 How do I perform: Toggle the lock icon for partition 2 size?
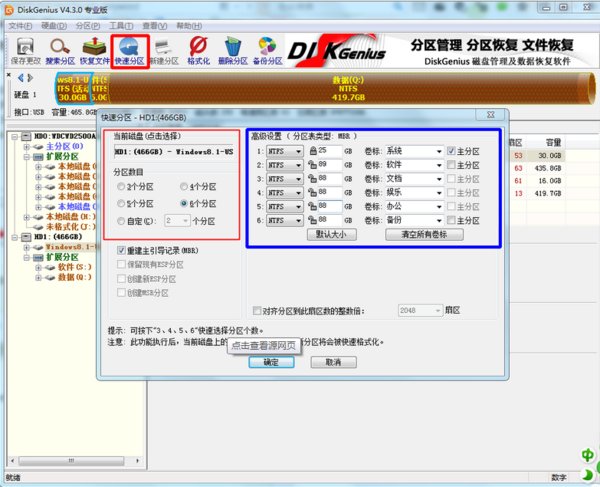coord(313,165)
